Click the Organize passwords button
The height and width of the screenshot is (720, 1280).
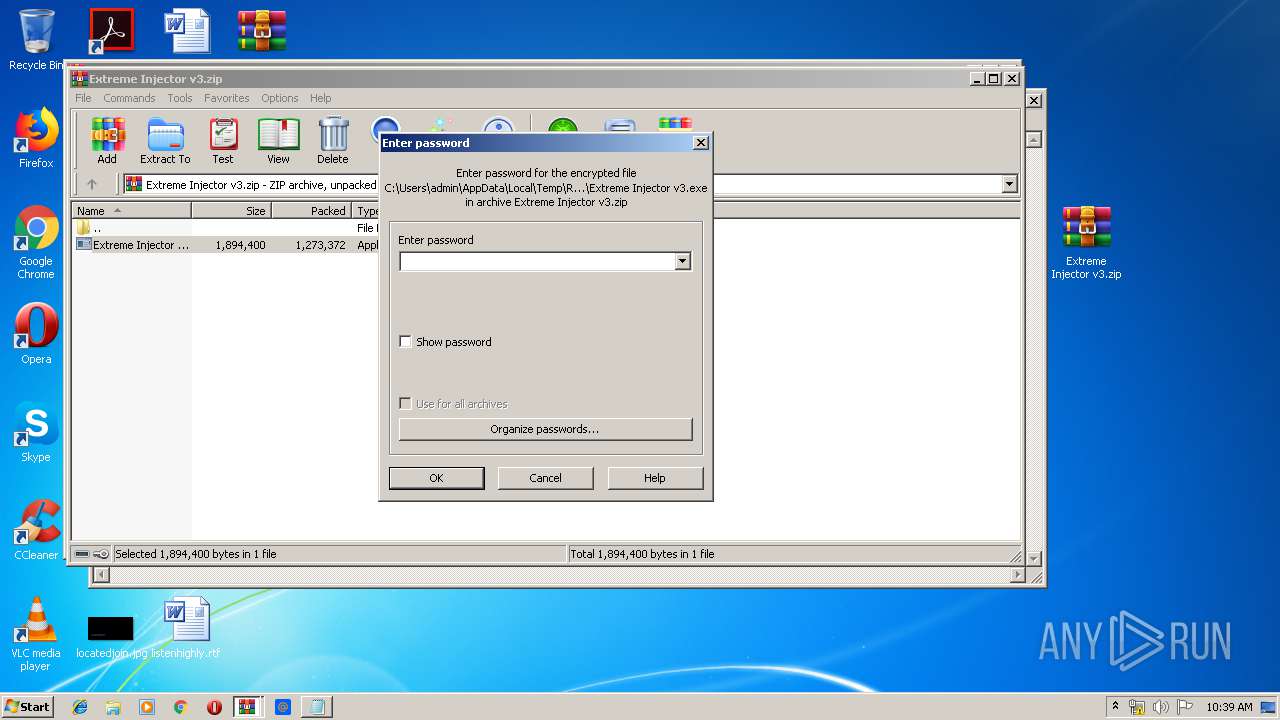(545, 429)
